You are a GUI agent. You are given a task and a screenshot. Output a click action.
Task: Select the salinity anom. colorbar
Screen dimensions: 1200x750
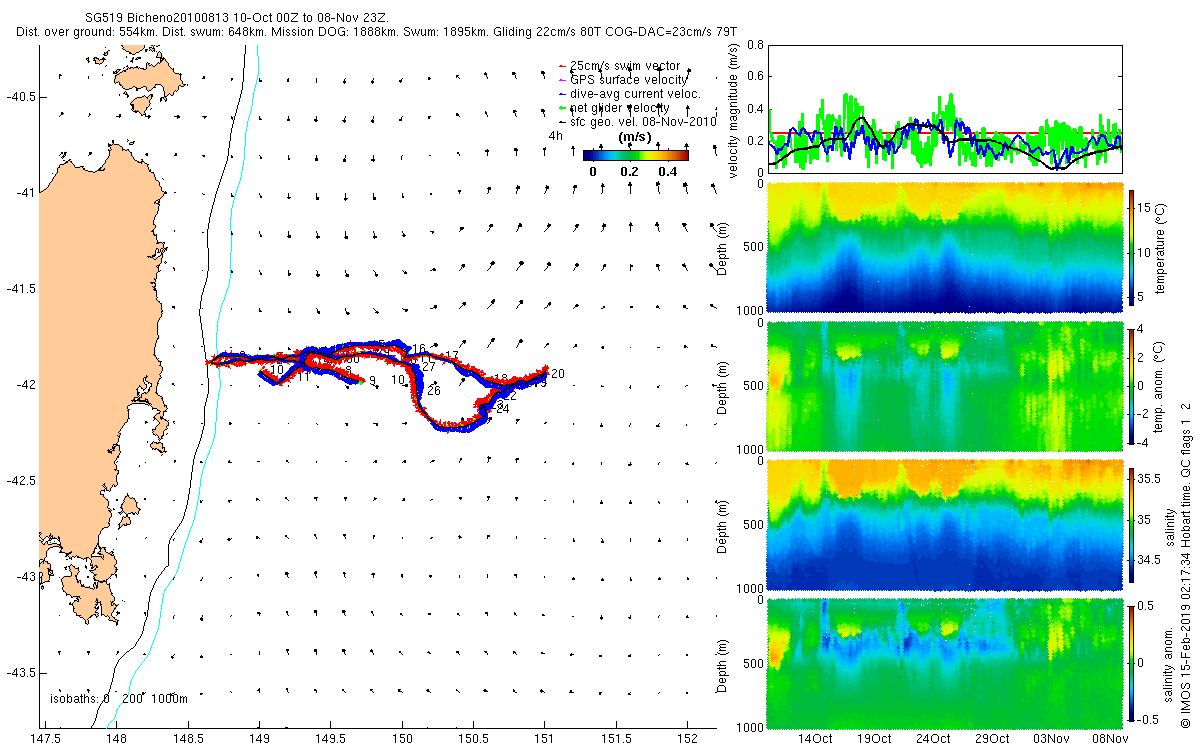tap(1134, 663)
